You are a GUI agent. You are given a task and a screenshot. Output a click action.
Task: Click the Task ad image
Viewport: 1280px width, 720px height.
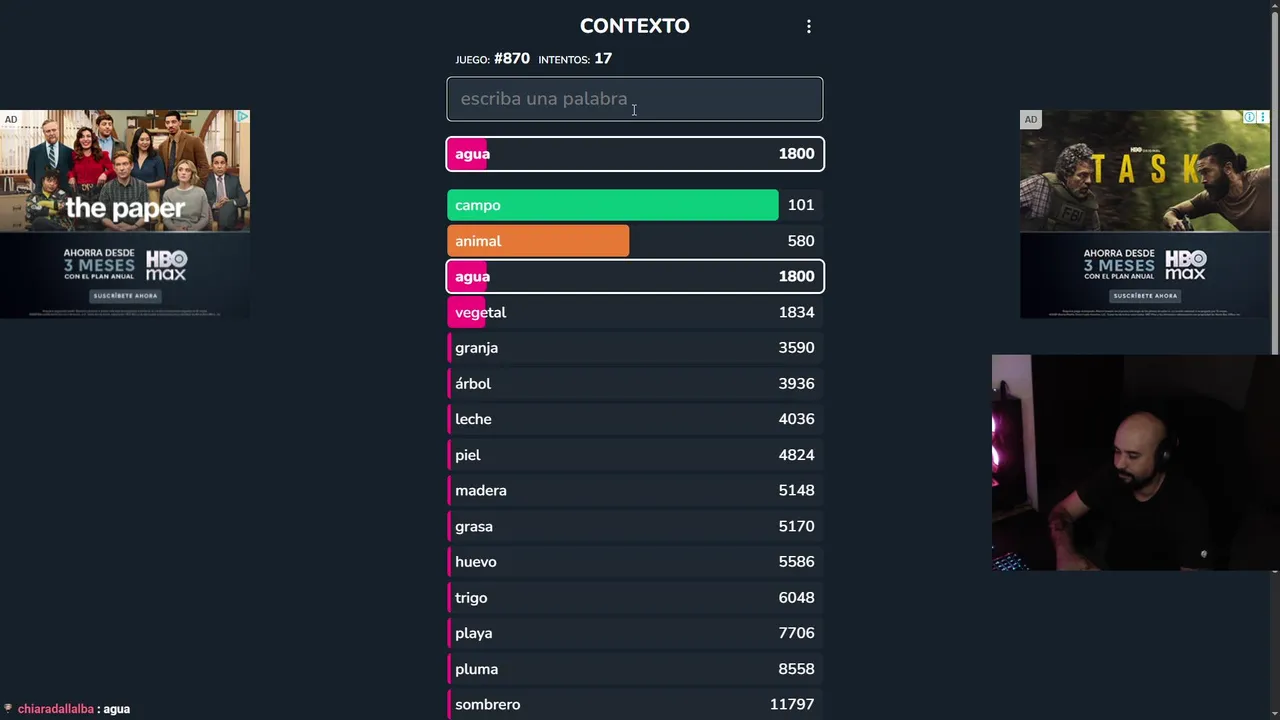(x=1145, y=170)
